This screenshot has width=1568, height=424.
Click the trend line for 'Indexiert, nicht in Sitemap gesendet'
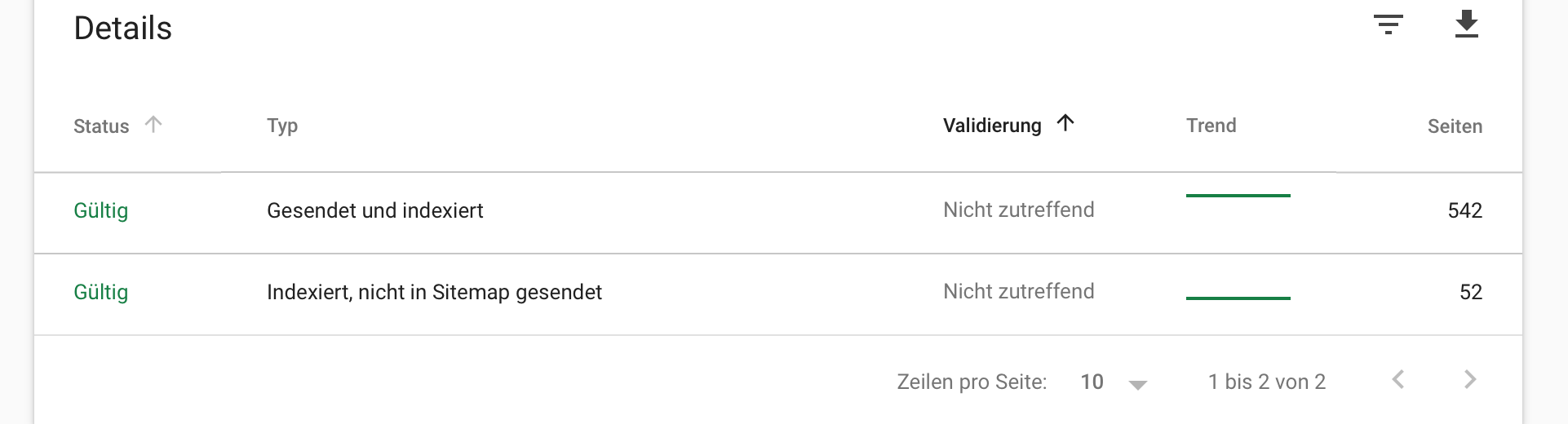pos(1238,298)
